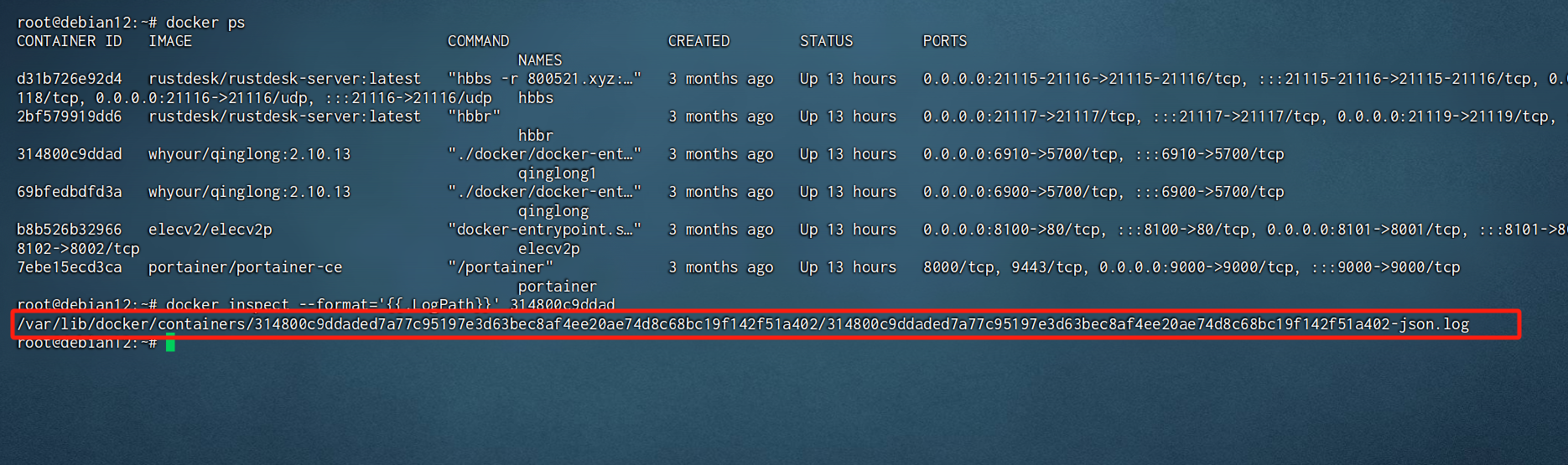Image resolution: width=1568 pixels, height=465 pixels.
Task: Click the NAMES column header
Action: 540,60
